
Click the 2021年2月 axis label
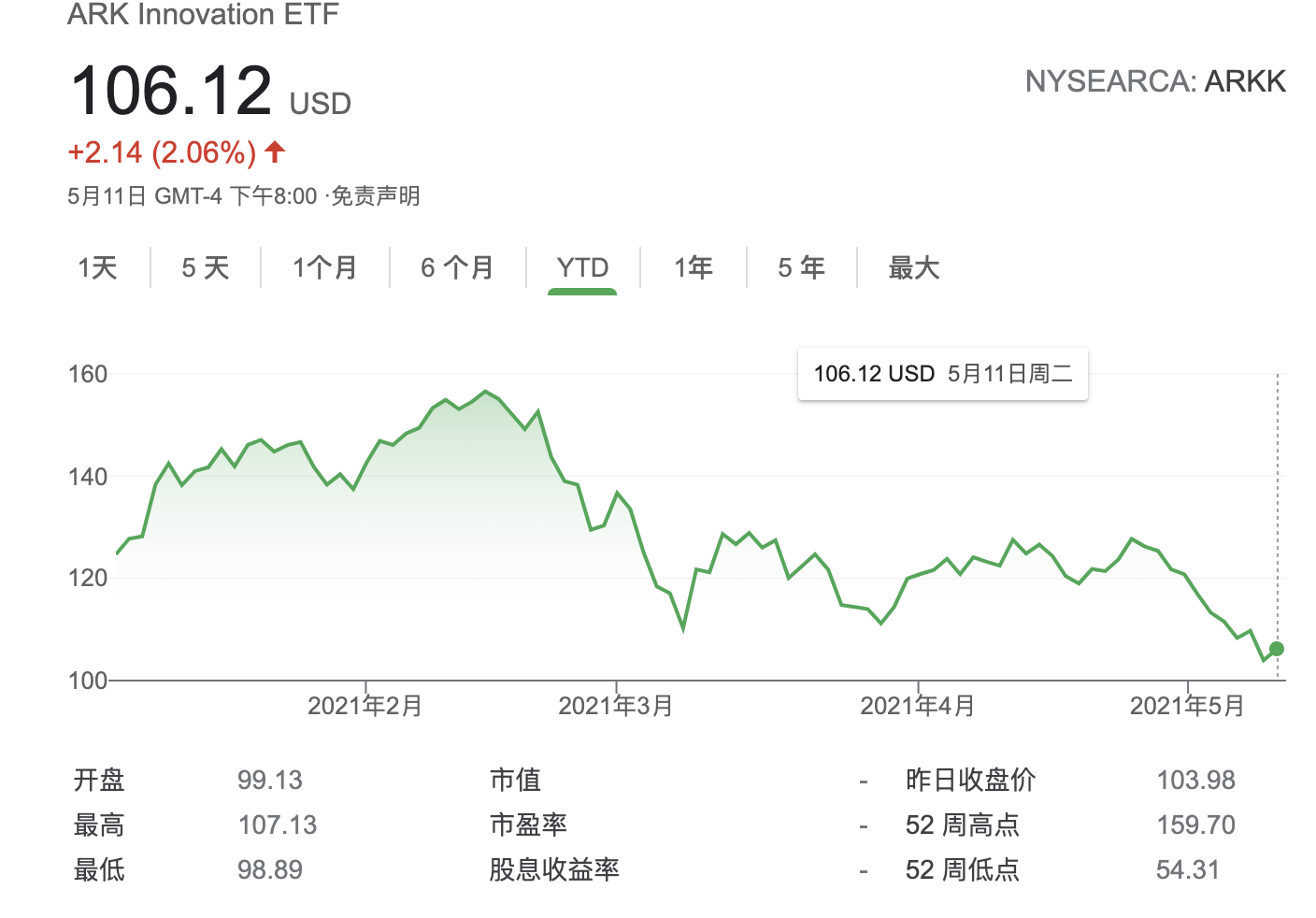tap(365, 706)
